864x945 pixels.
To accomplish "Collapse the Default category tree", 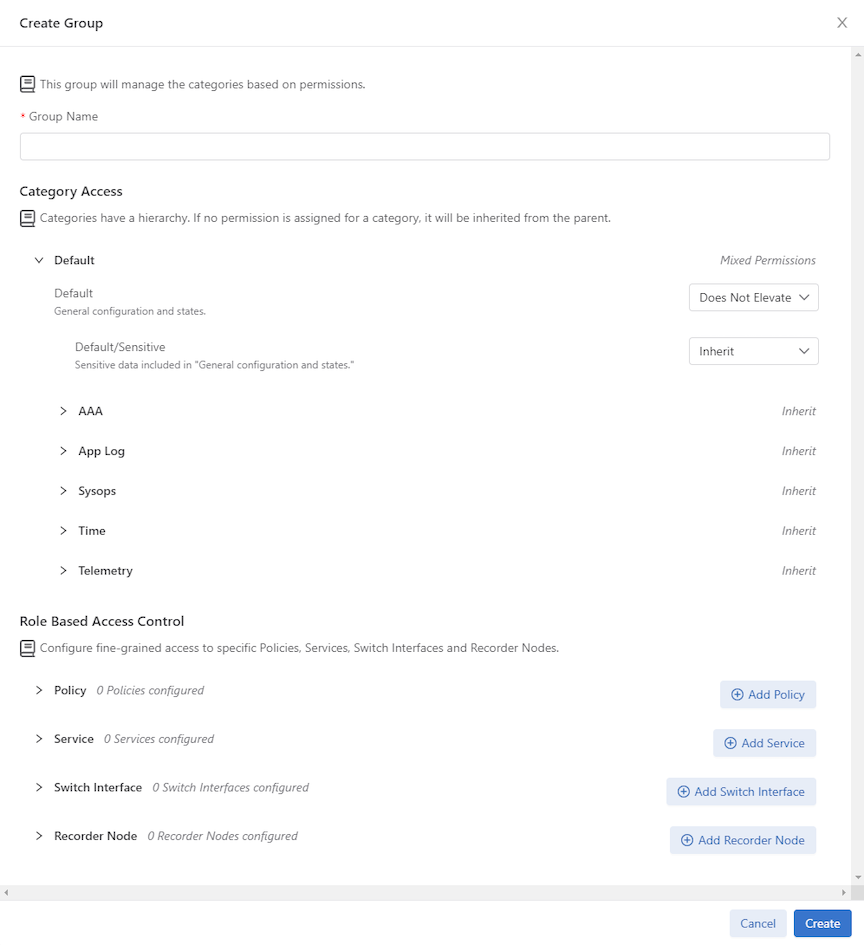I will click(39, 260).
